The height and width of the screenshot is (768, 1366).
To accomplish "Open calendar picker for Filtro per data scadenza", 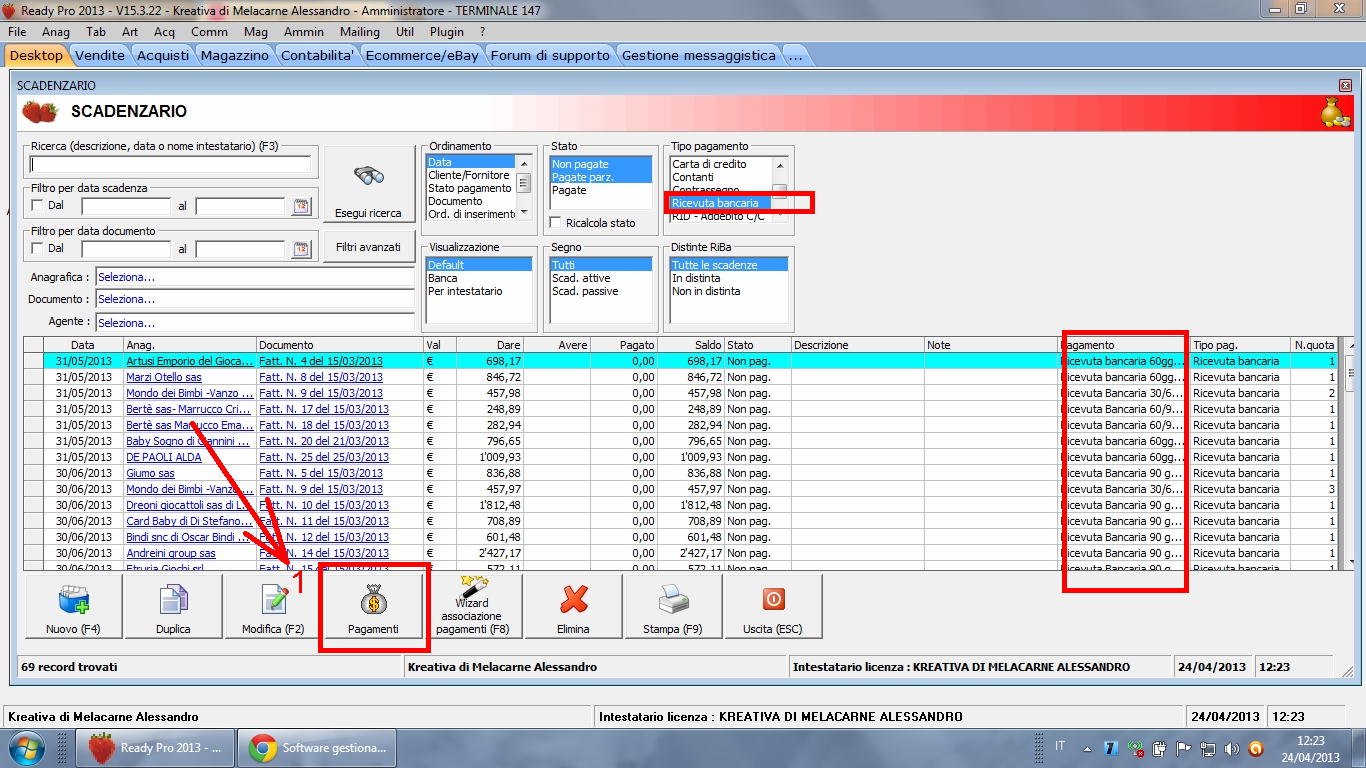I will (x=301, y=206).
